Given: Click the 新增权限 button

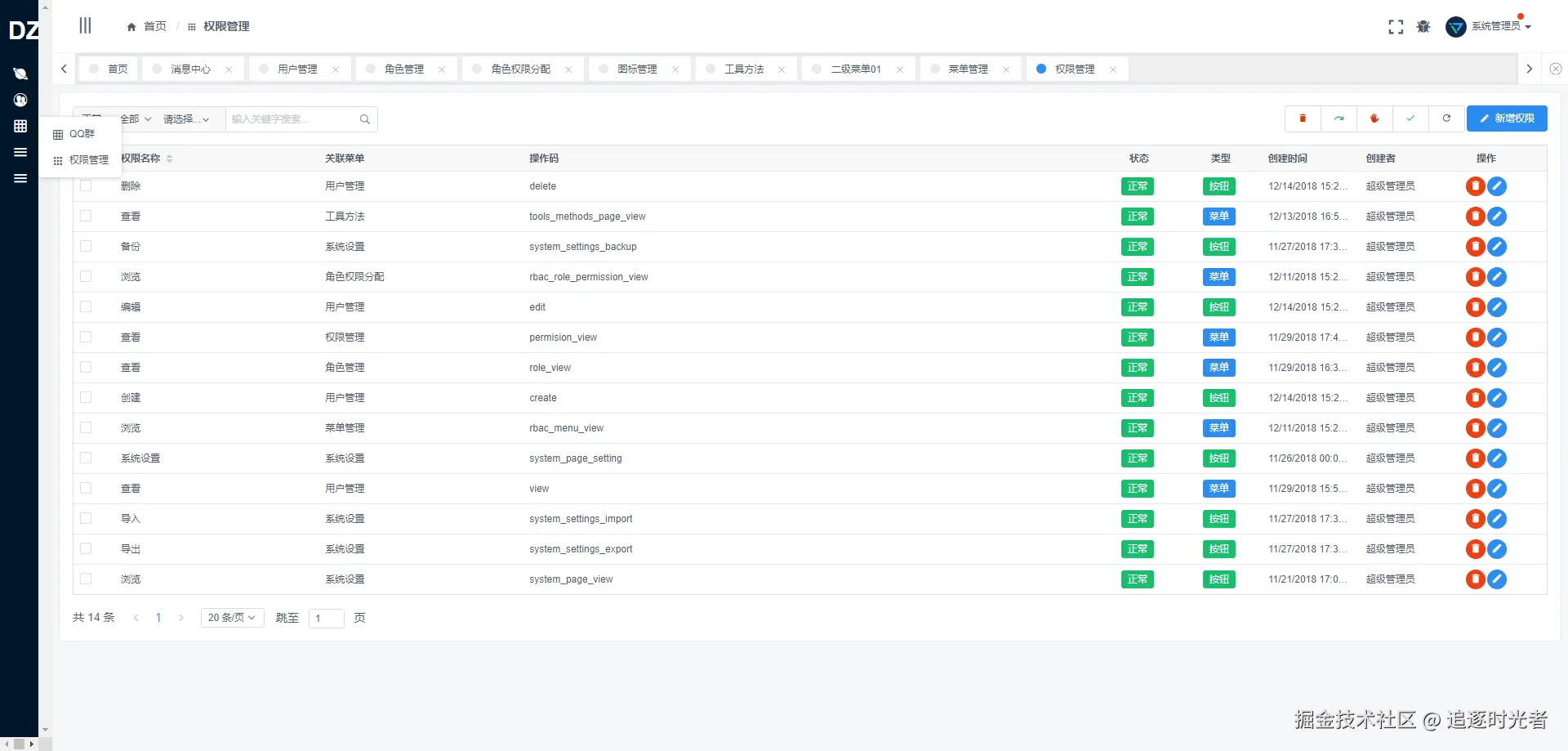Looking at the screenshot, I should click(1507, 118).
